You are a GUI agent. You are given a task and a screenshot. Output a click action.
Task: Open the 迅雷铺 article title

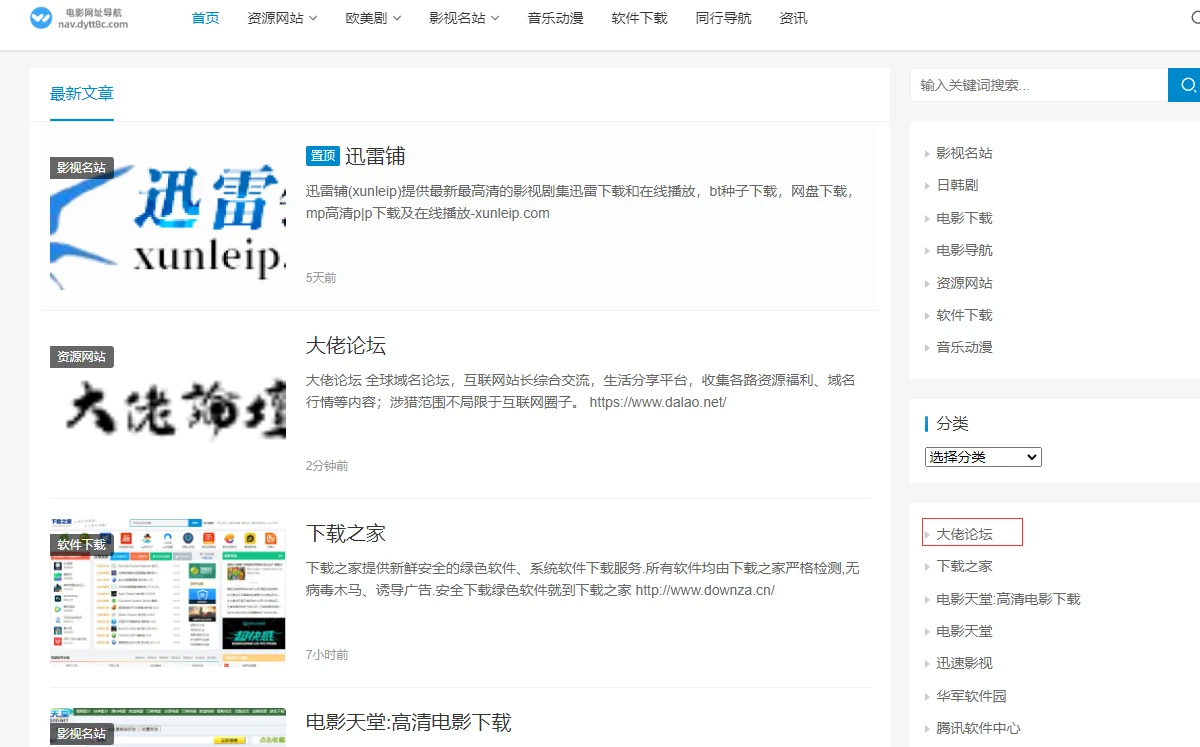click(x=375, y=156)
